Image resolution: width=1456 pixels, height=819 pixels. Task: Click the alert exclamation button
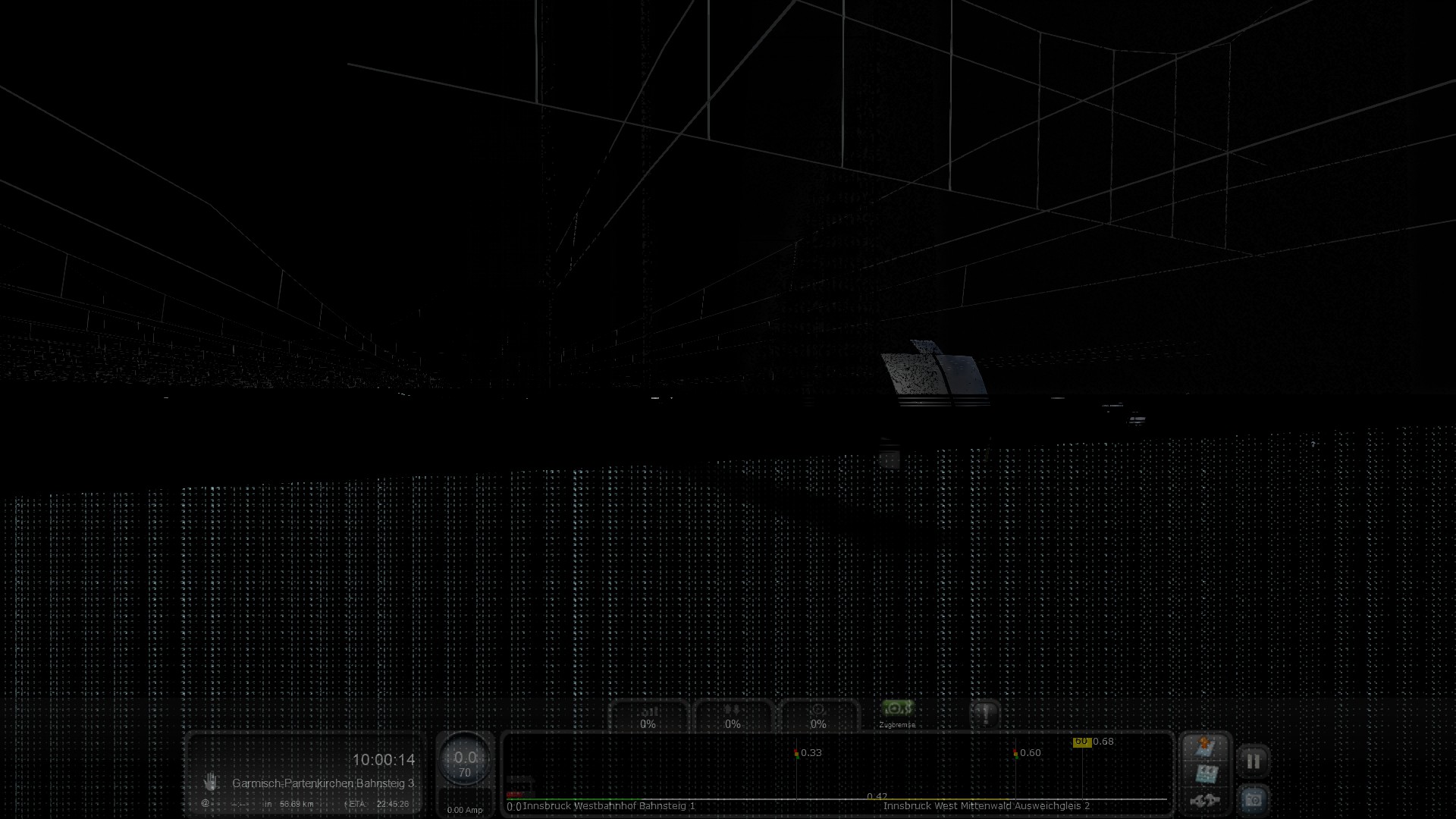pos(985,714)
